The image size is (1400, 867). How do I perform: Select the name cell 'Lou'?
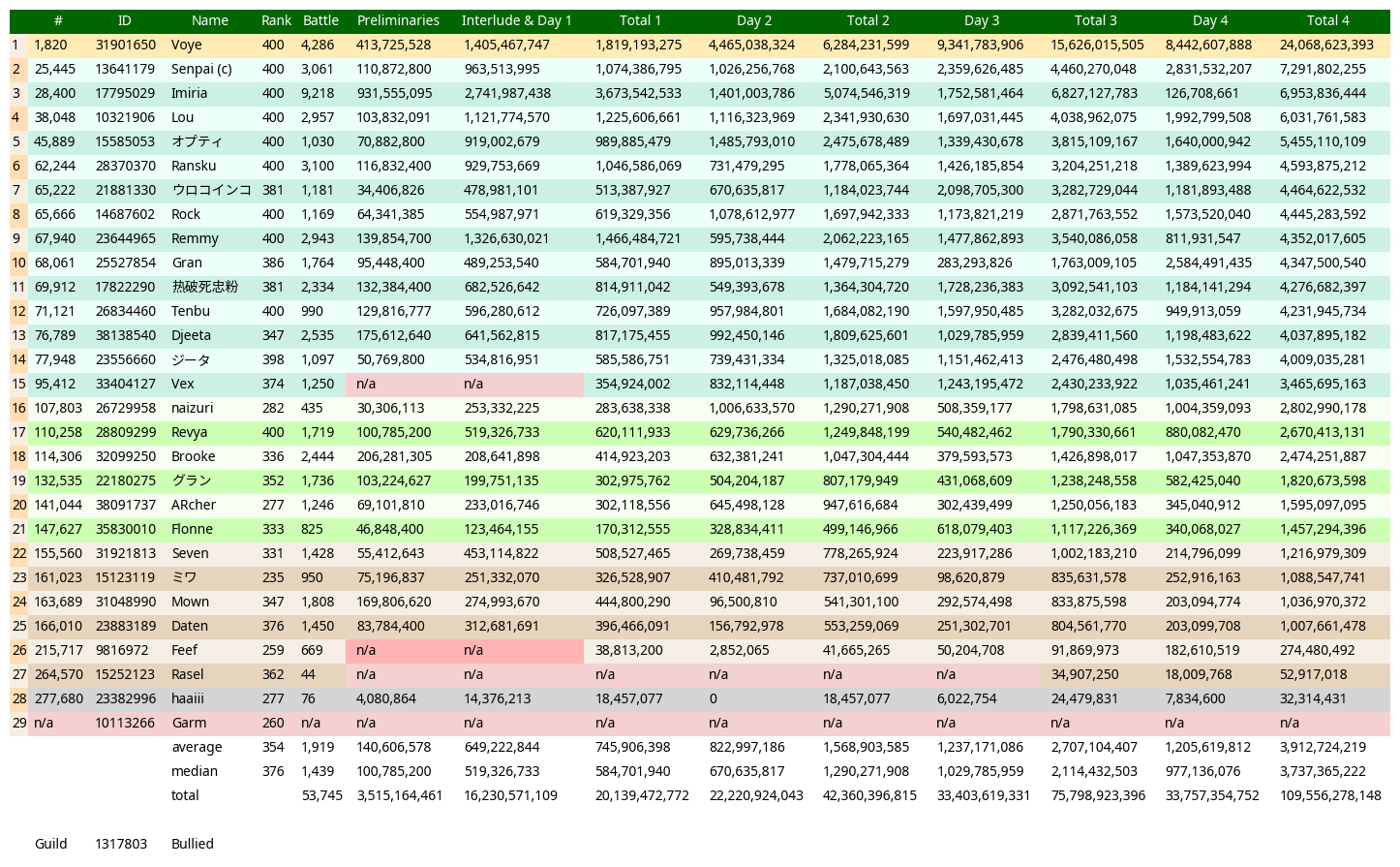(x=182, y=117)
